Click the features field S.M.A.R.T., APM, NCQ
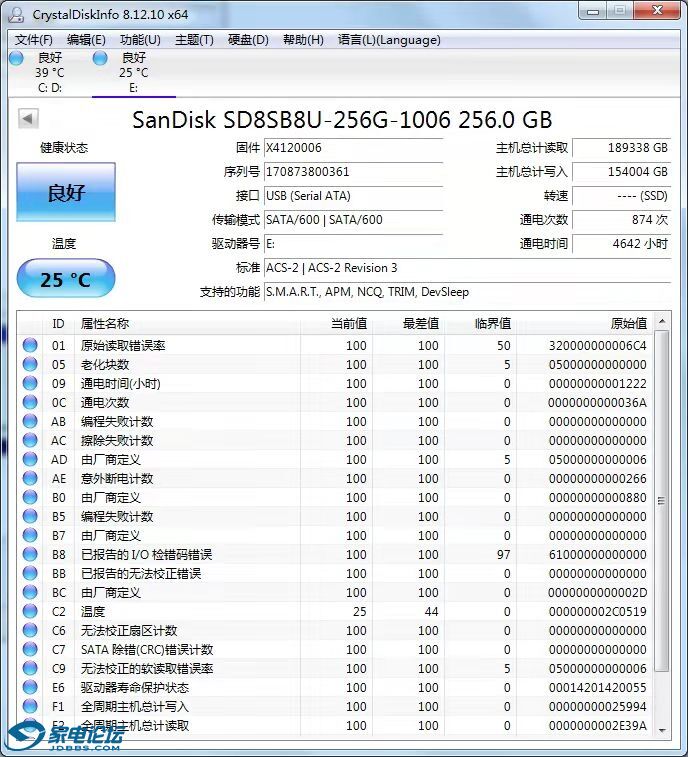This screenshot has height=757, width=688. tap(467, 292)
